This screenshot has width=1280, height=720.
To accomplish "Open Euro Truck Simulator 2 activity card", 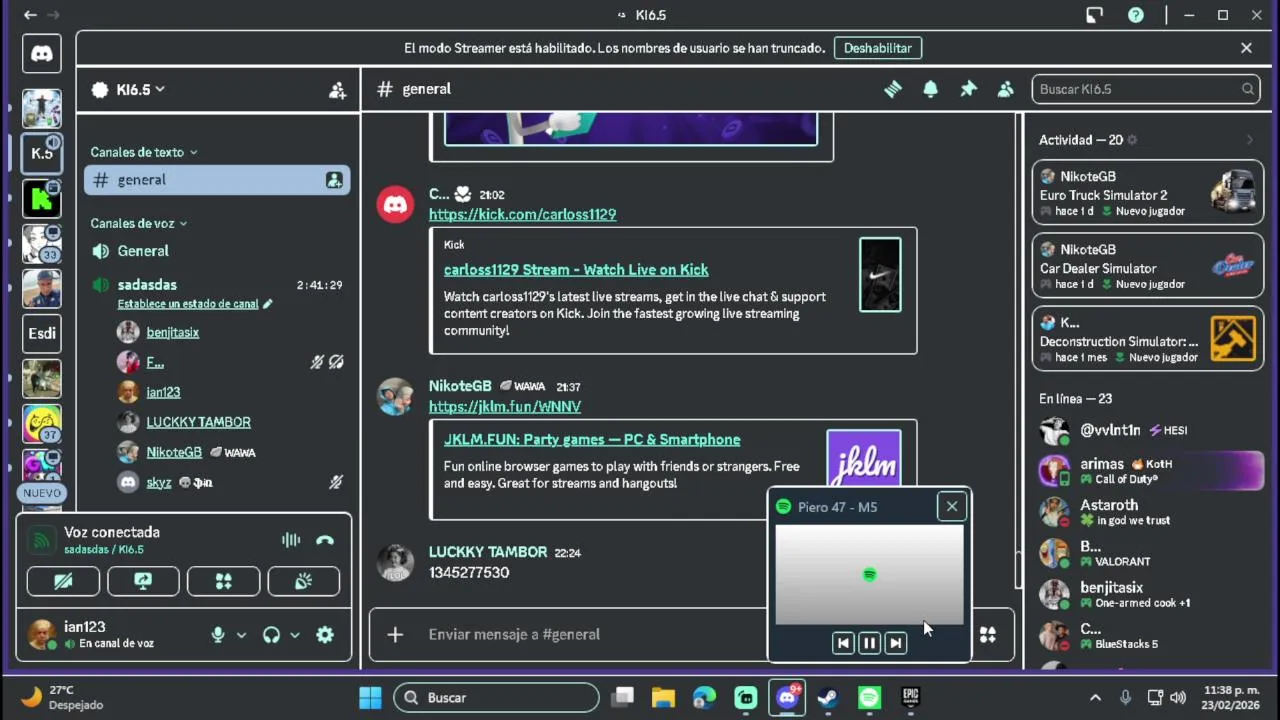I will [x=1148, y=193].
